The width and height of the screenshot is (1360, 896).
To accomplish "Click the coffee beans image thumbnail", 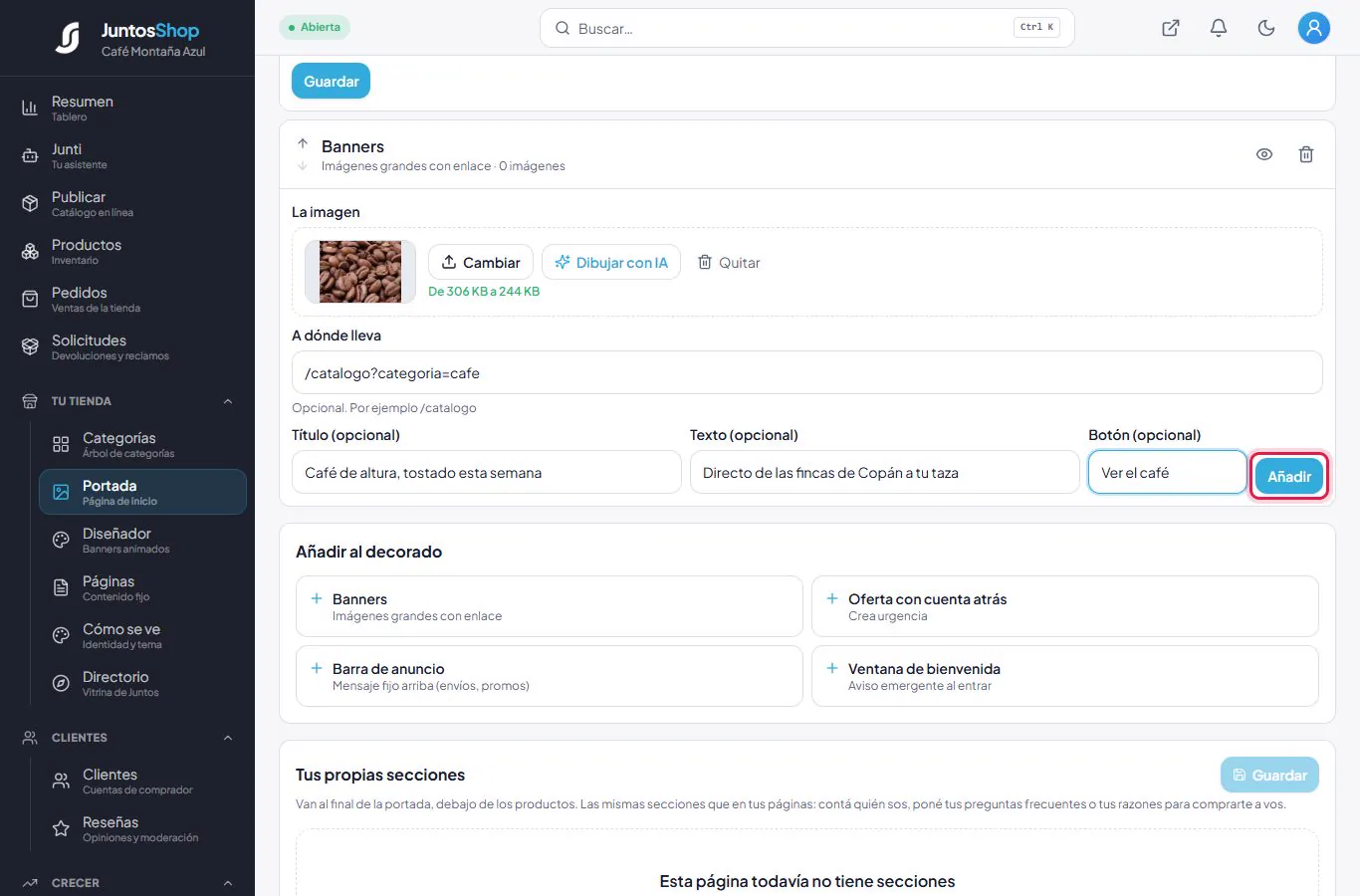I will [360, 272].
